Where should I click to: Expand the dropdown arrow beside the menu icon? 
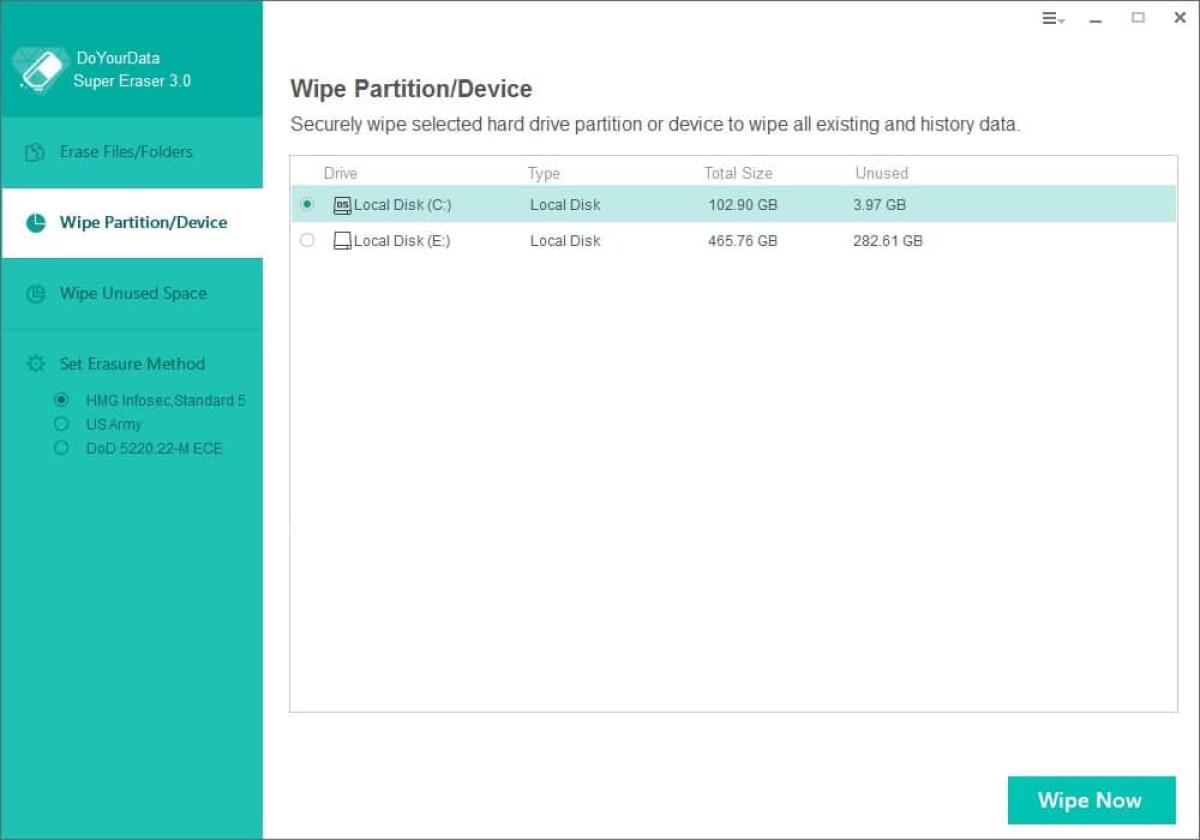1060,22
